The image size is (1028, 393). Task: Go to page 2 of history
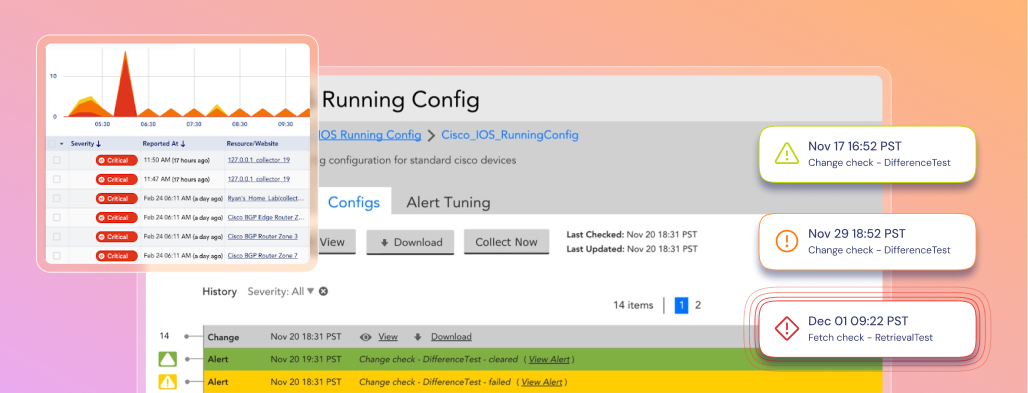(x=698, y=305)
